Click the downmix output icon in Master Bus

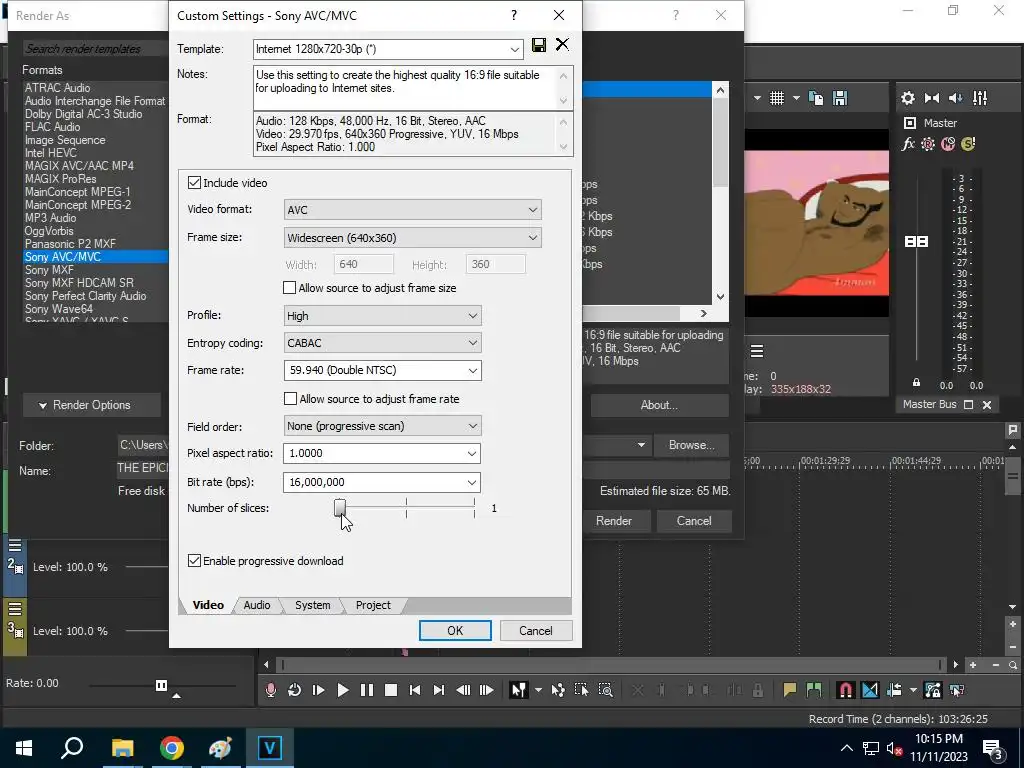pyautogui.click(x=932, y=98)
